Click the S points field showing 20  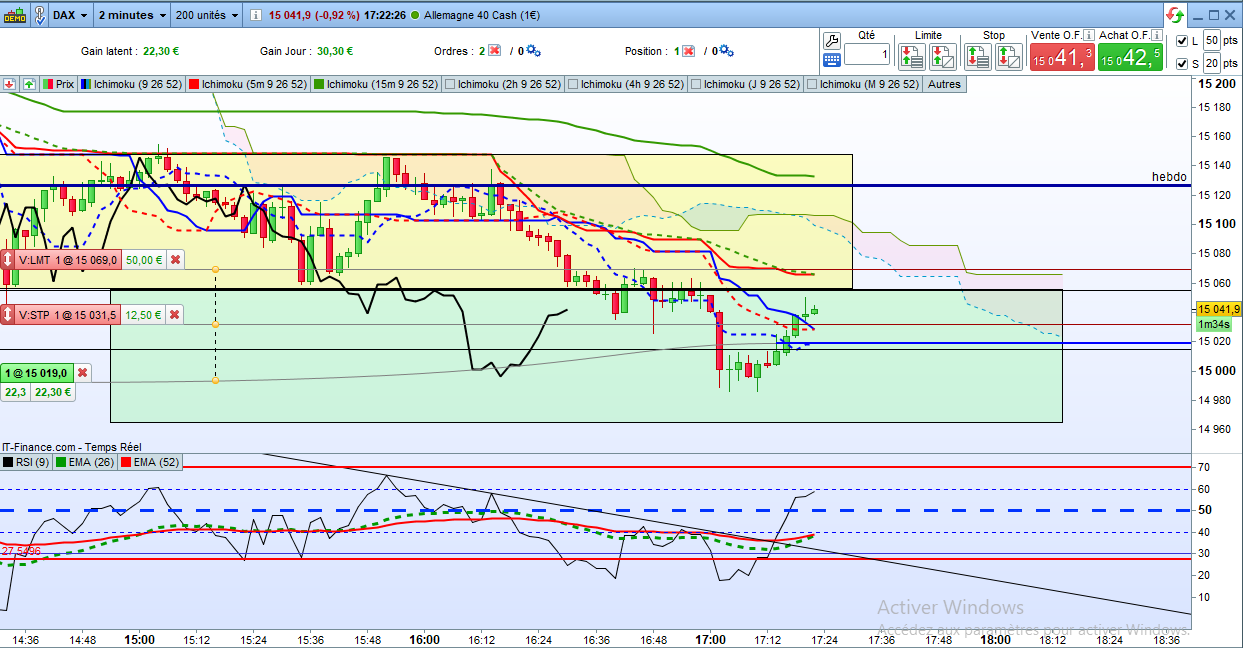1211,64
